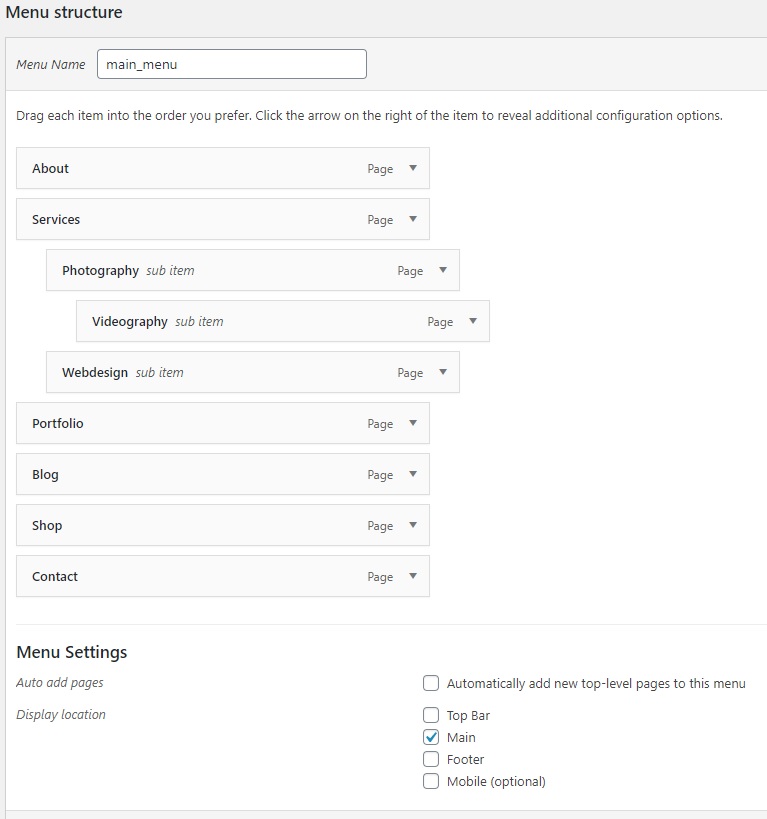Tick the Mobile (optional) location checkbox
The image size is (767, 819).
click(x=431, y=782)
